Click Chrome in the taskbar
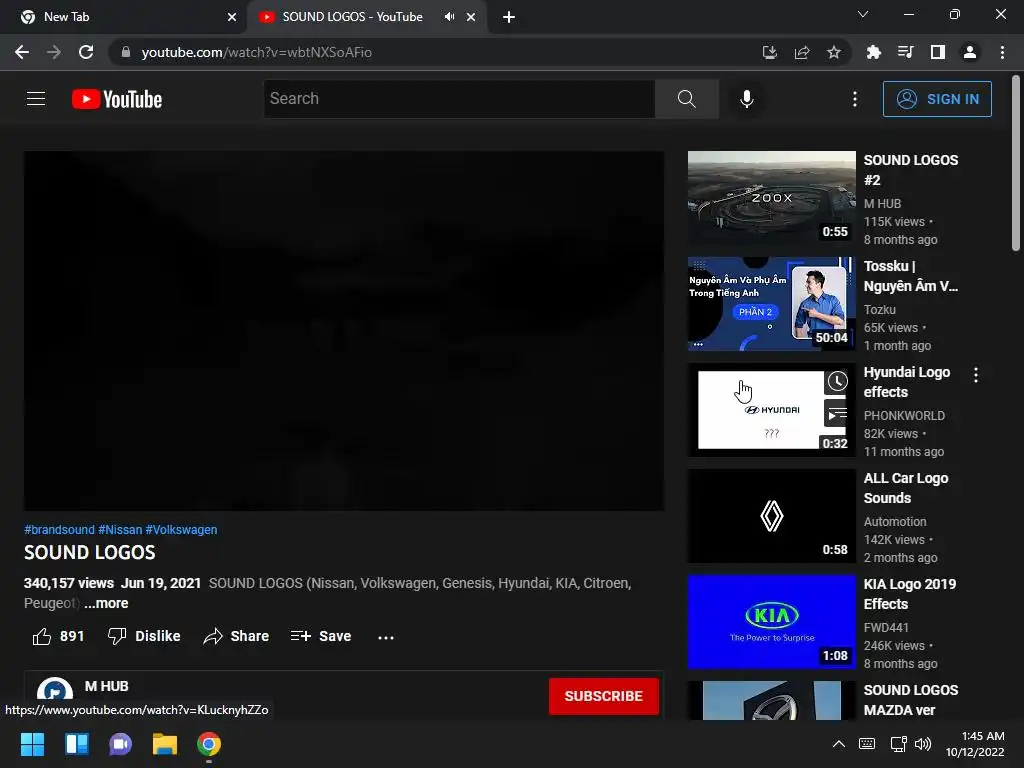This screenshot has height=768, width=1024. (209, 744)
